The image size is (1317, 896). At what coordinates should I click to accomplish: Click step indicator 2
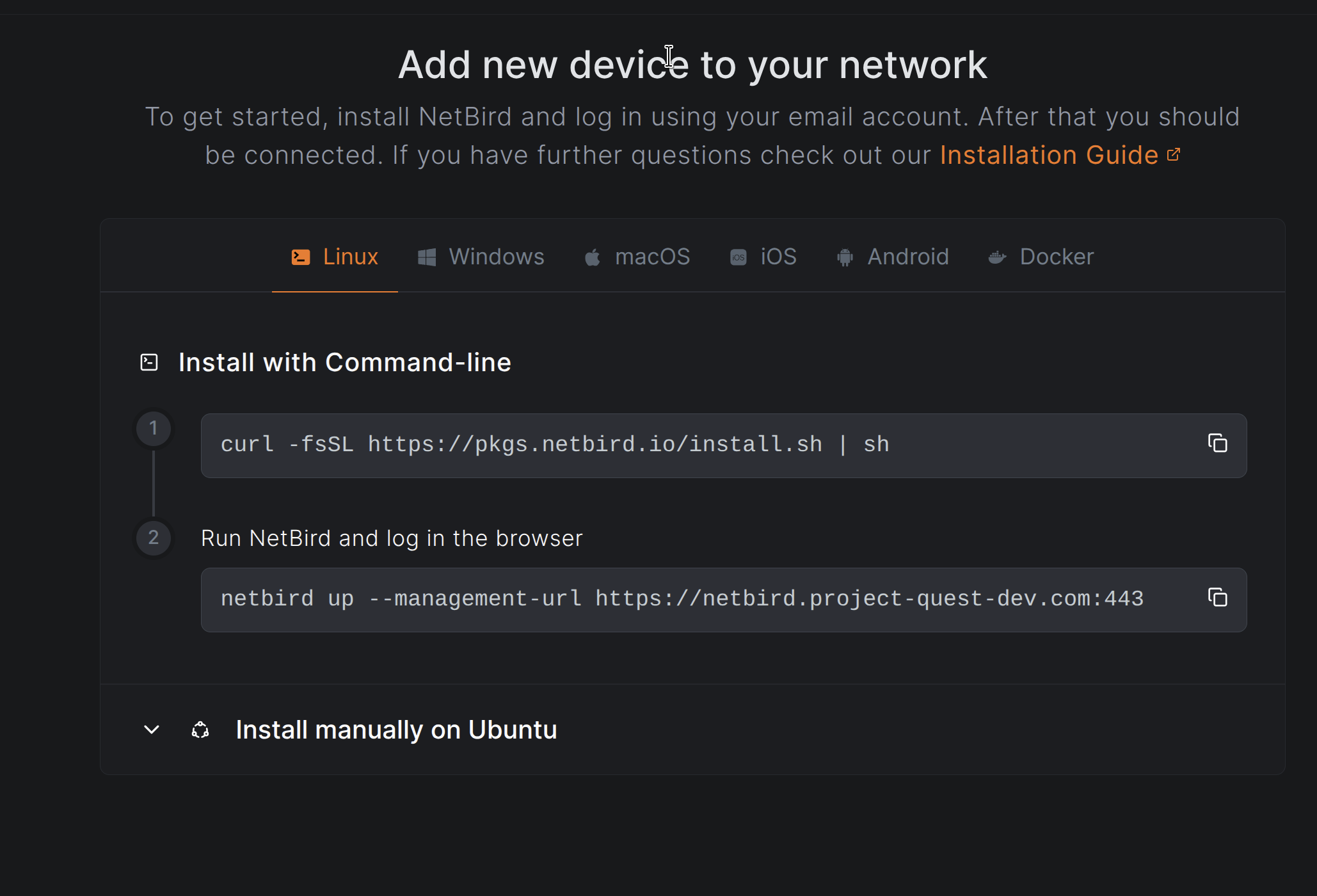click(x=154, y=538)
